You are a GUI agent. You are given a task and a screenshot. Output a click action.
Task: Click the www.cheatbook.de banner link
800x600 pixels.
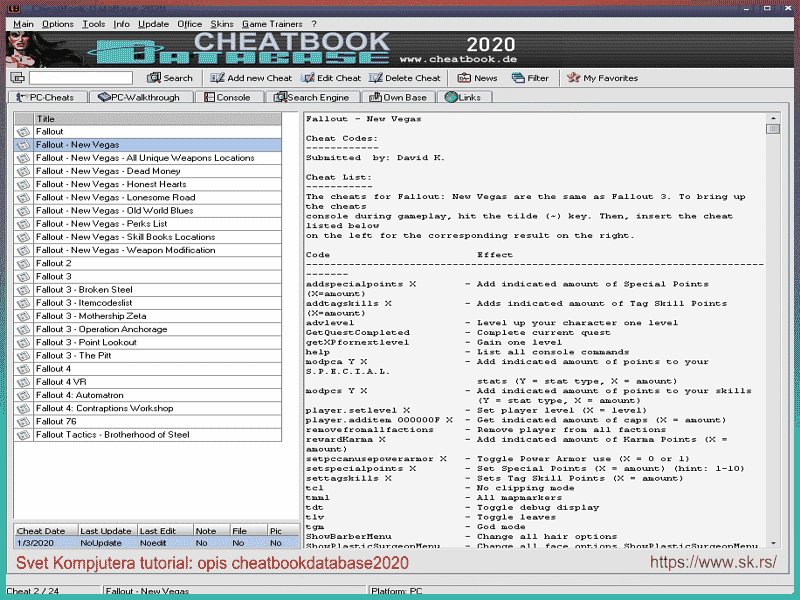click(458, 59)
